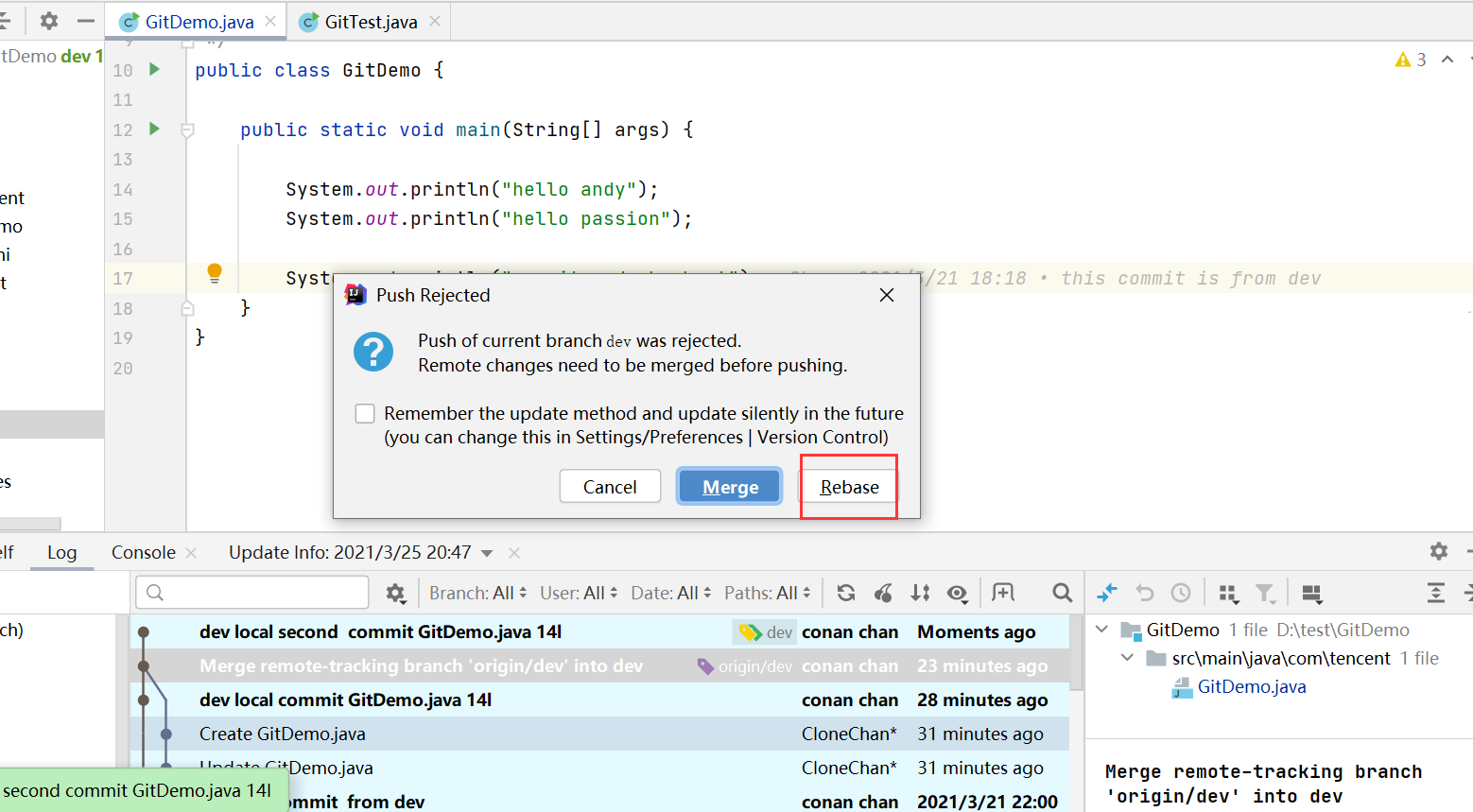Click the layout options icon in changes toolbar
Image resolution: width=1473 pixels, height=812 pixels.
coord(1311,594)
